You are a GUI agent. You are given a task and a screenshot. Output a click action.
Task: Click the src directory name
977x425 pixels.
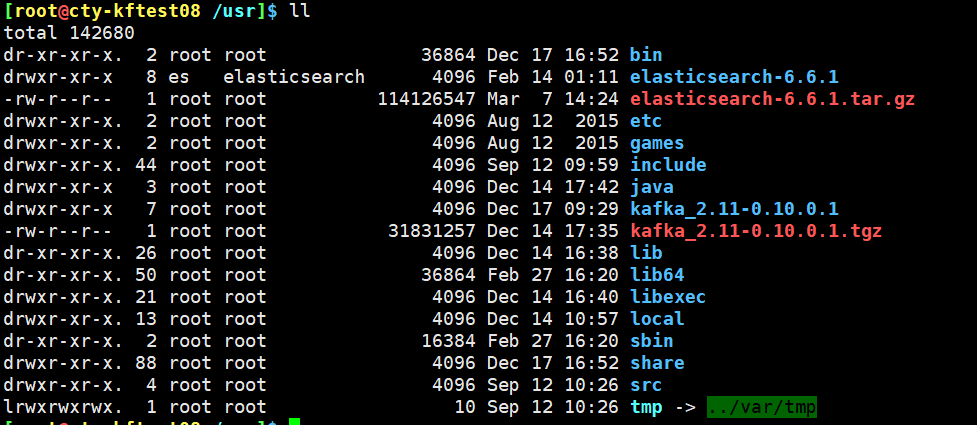(x=646, y=385)
